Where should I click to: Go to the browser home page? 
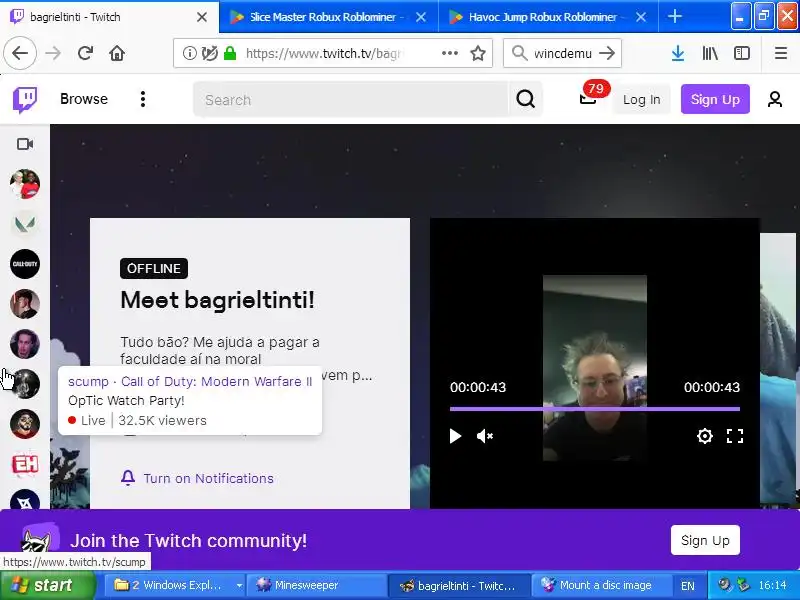(117, 53)
